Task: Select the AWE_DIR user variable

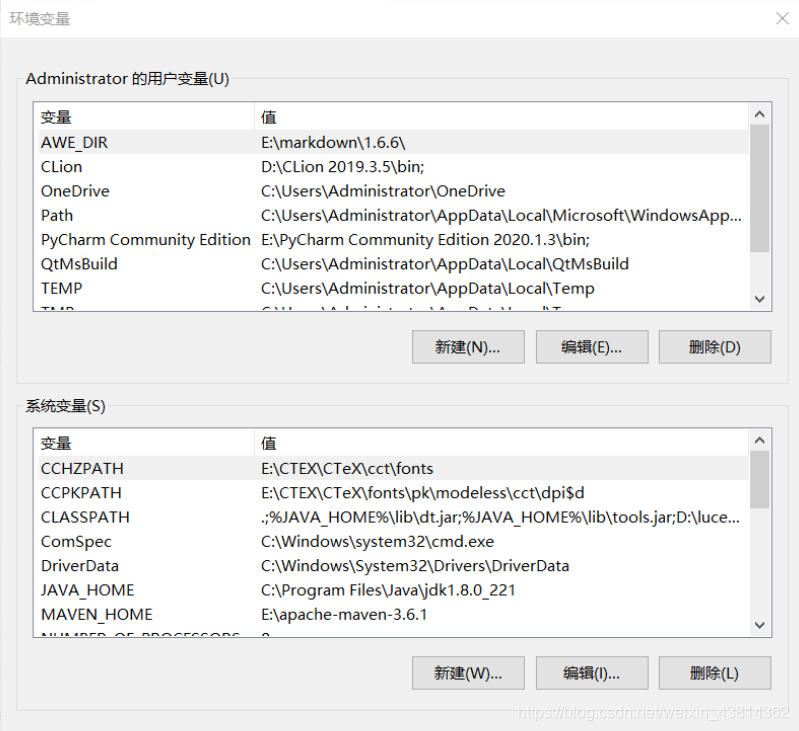Action: point(393,142)
